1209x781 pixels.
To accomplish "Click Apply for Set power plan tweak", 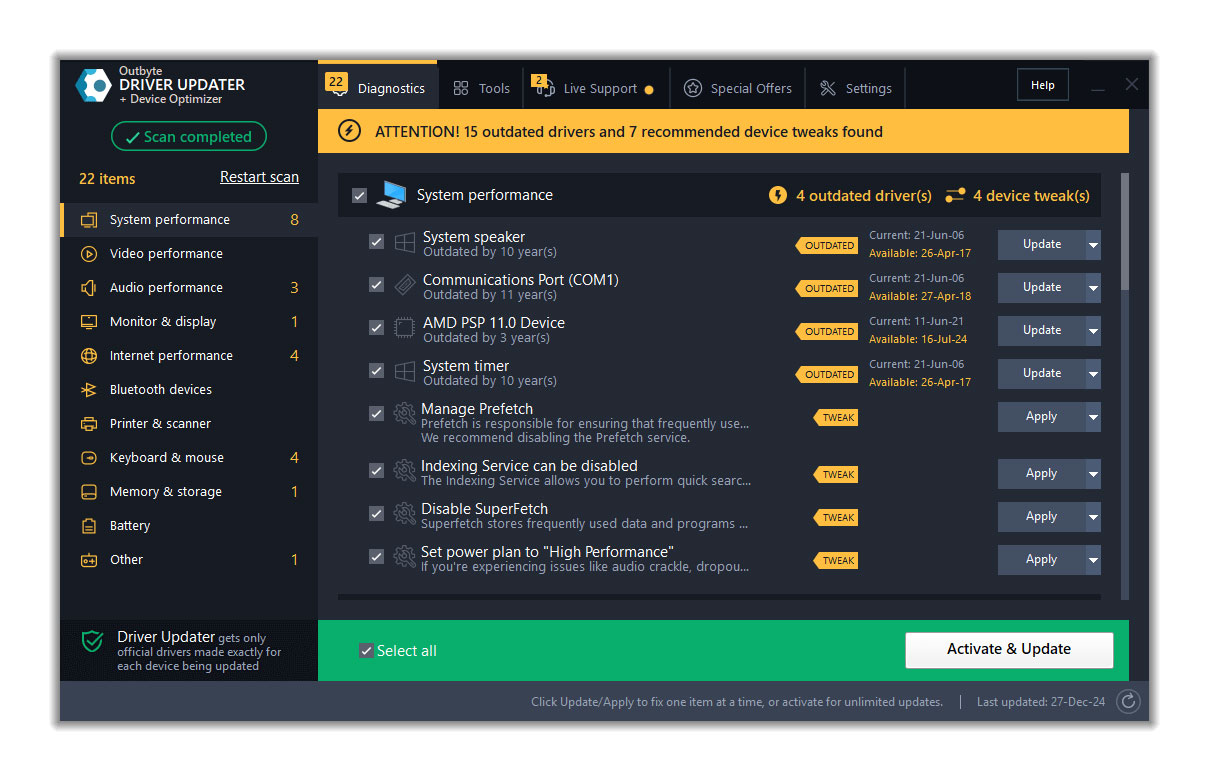I will click(x=1042, y=560).
